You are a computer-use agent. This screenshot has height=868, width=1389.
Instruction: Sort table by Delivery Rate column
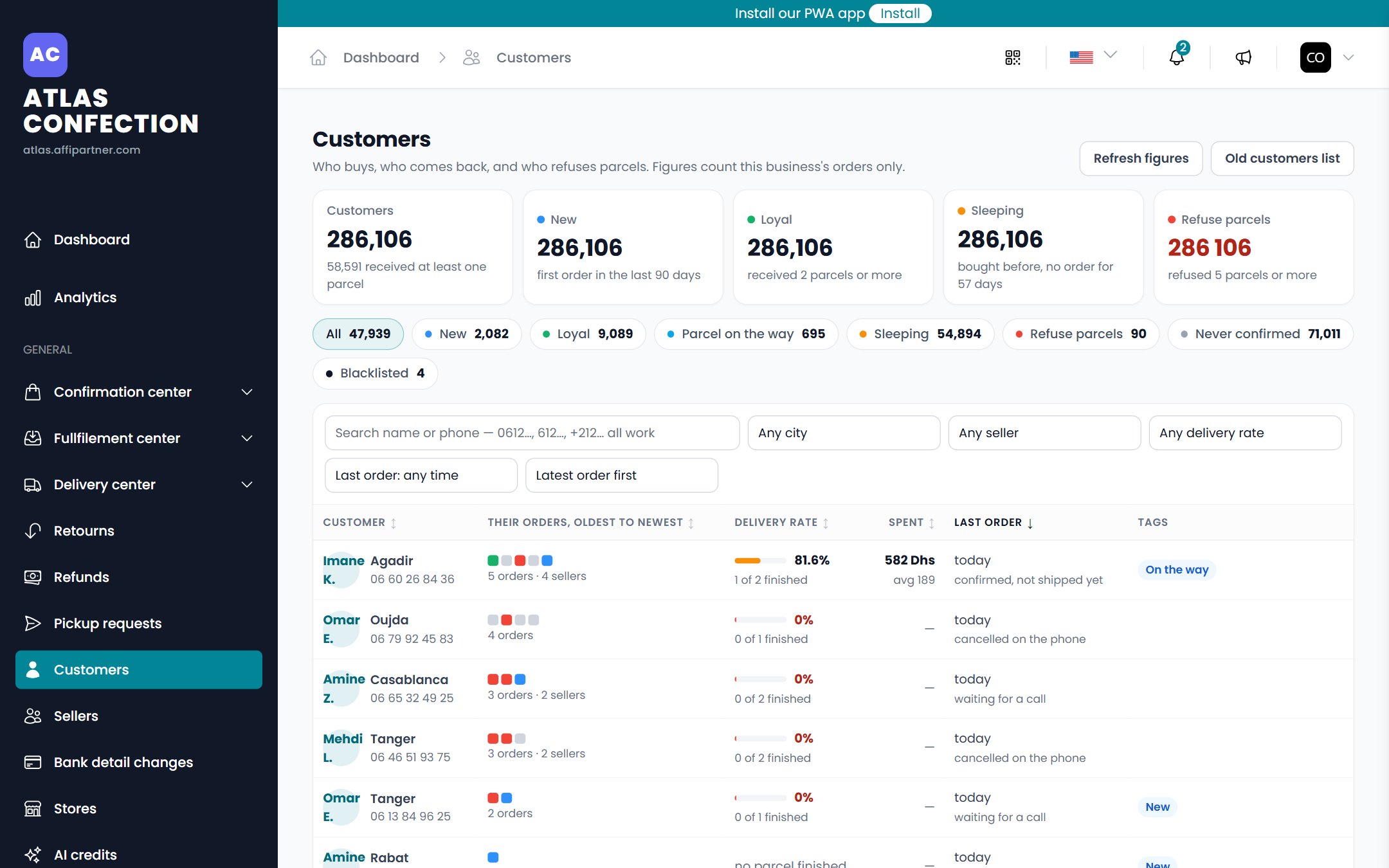click(781, 522)
